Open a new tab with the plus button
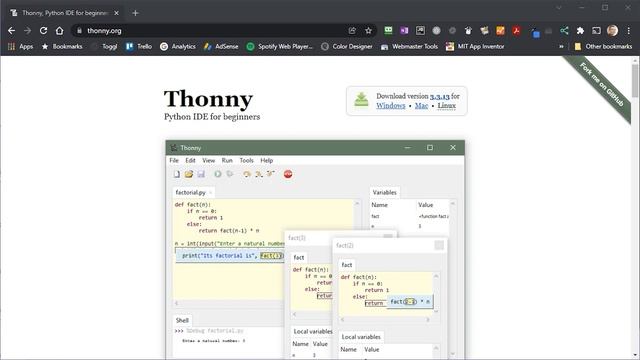Screen dimensions: 640x360 coord(136,13)
